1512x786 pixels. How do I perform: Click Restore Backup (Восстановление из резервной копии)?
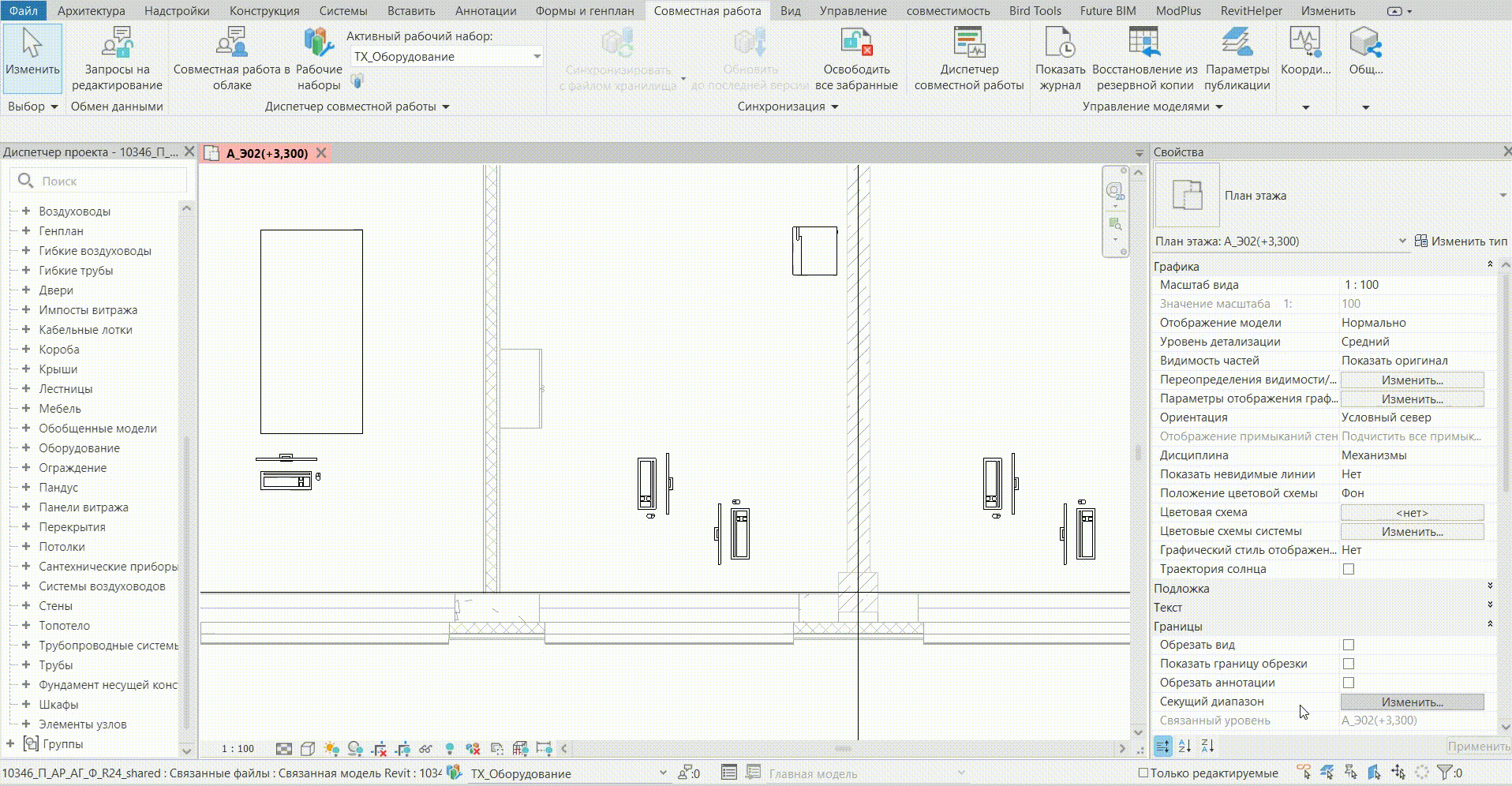tap(1144, 59)
